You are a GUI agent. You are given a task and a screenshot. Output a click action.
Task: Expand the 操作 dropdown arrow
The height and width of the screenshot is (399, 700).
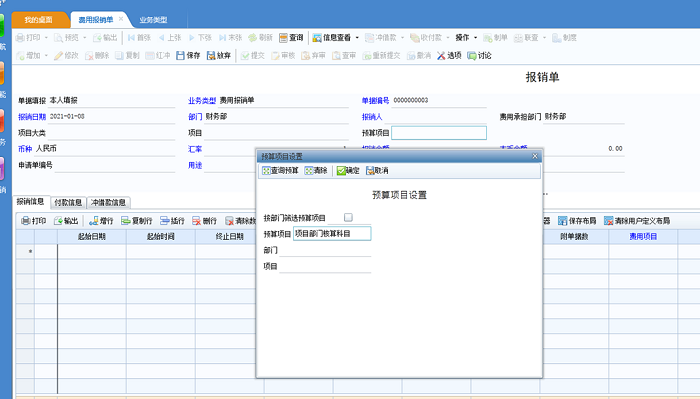click(x=475, y=38)
